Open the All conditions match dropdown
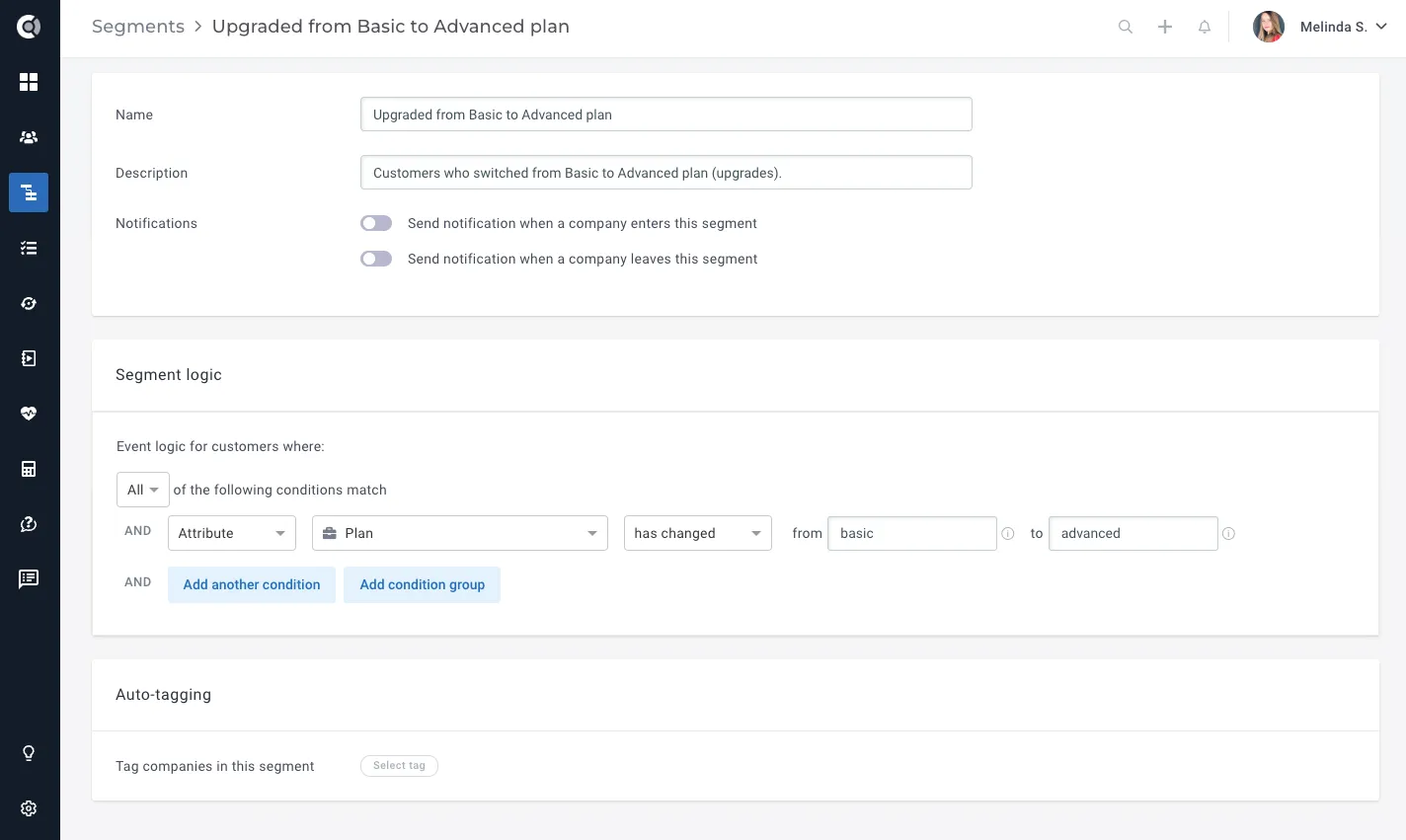 (143, 490)
